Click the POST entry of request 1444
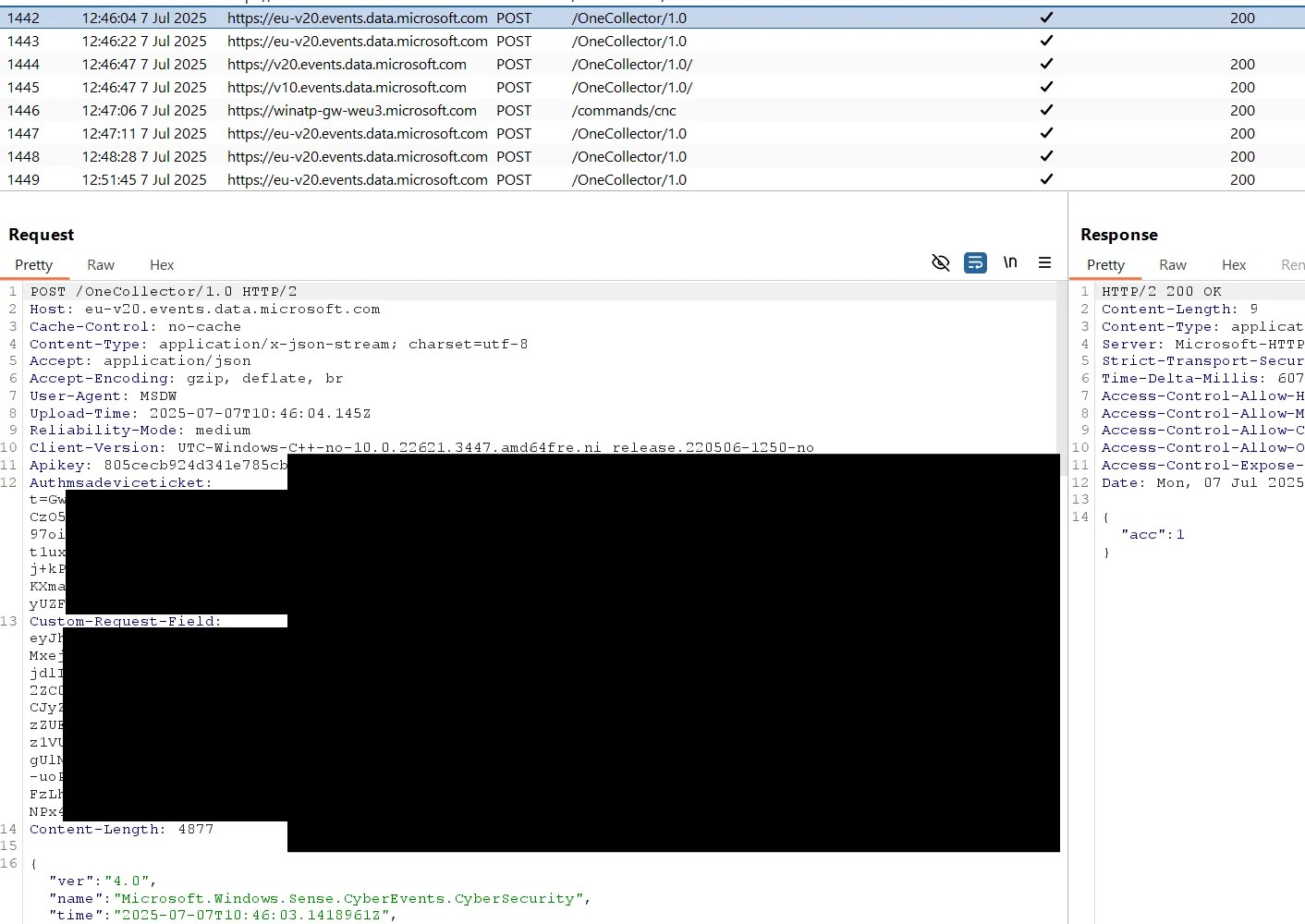The width and height of the screenshot is (1305, 924). pyautogui.click(x=514, y=64)
